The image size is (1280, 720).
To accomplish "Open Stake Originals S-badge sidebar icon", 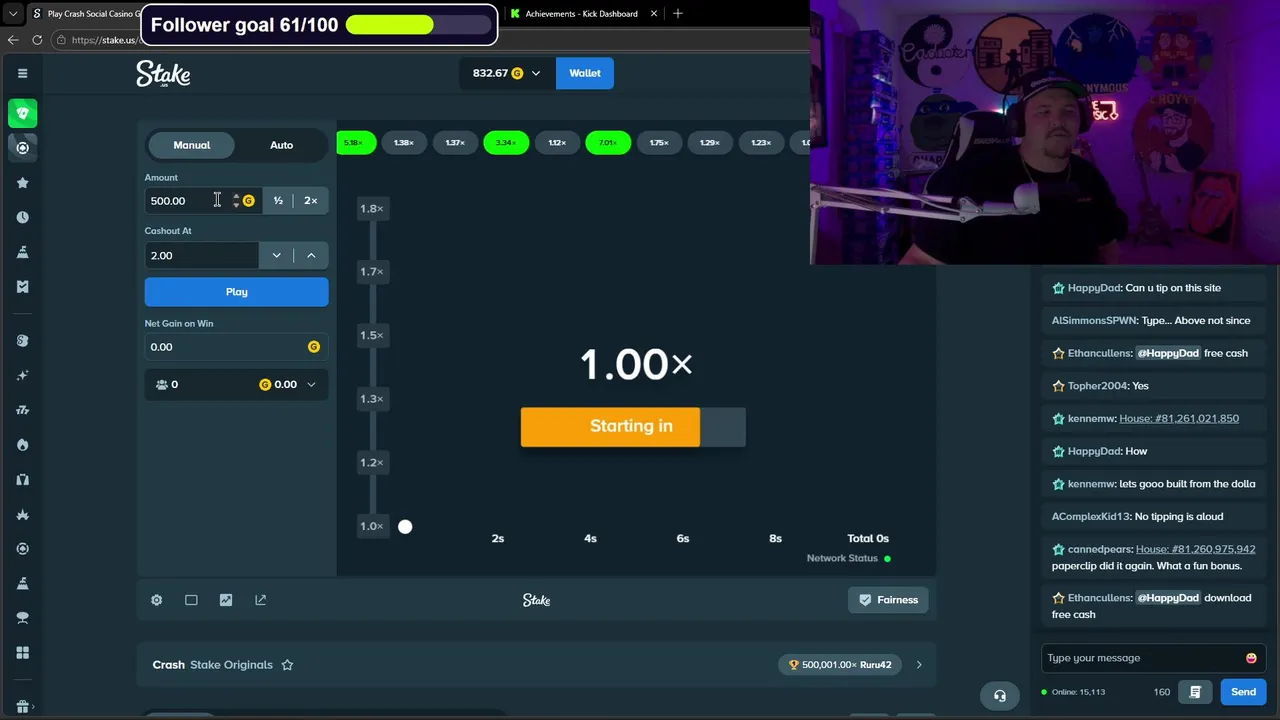I will click(x=22, y=341).
